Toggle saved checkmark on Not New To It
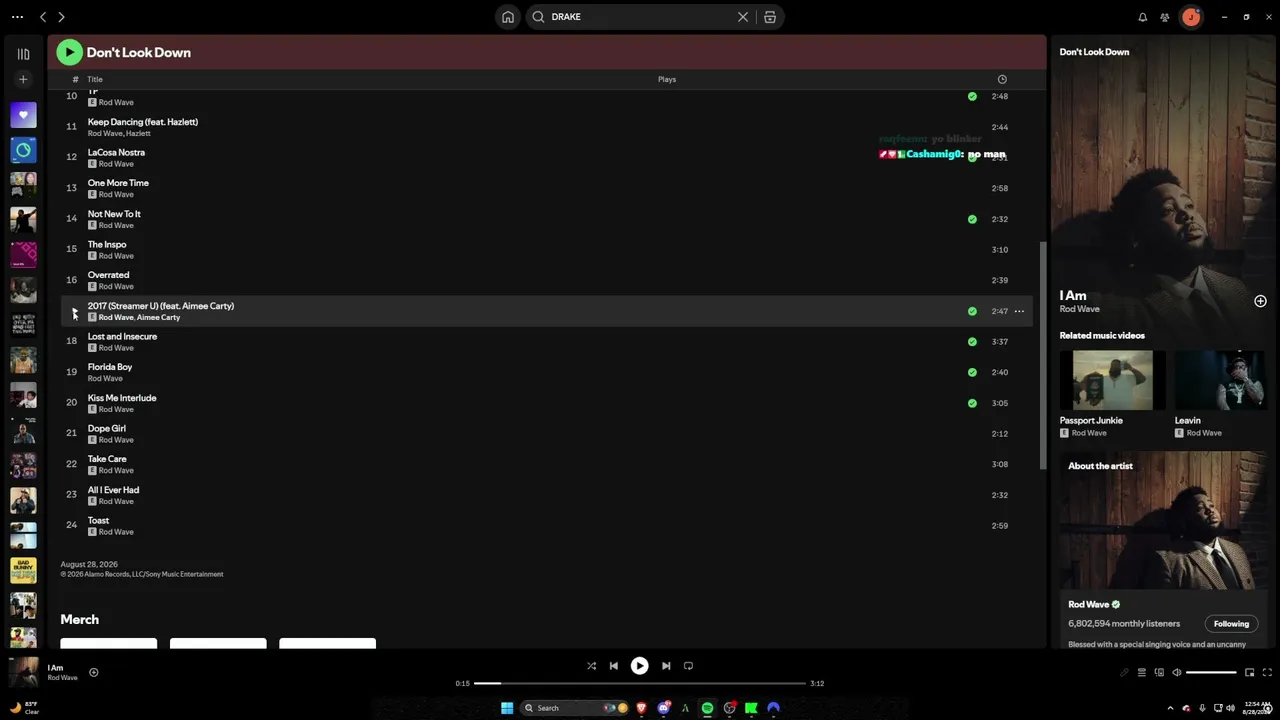The image size is (1280, 720). (972, 219)
